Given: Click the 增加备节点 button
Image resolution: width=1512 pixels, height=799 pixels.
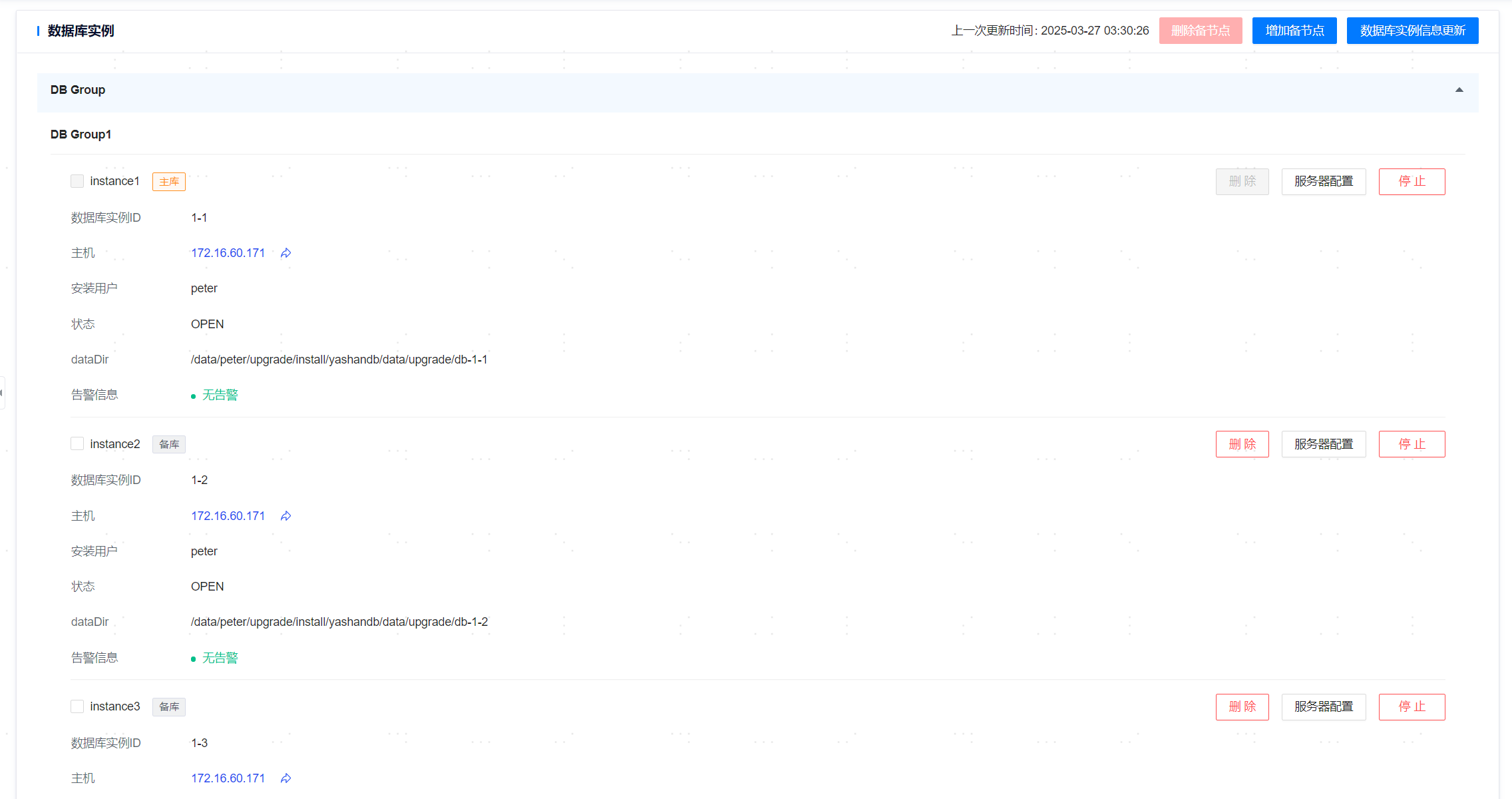Looking at the screenshot, I should [1294, 31].
